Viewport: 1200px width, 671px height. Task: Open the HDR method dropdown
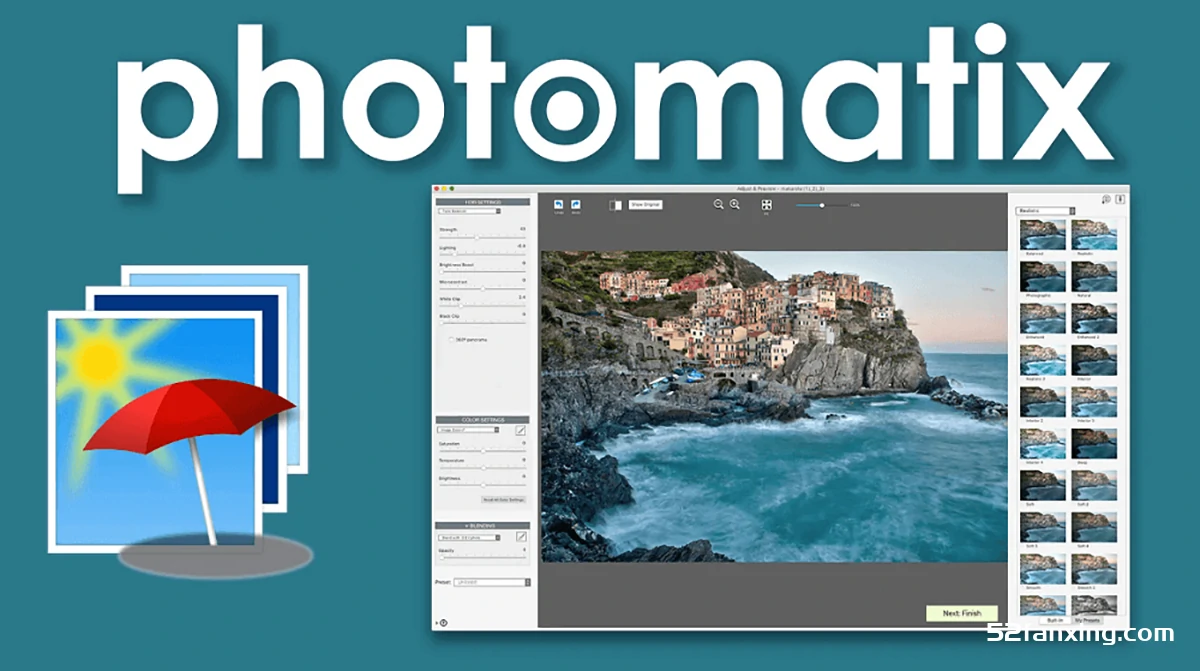point(470,211)
